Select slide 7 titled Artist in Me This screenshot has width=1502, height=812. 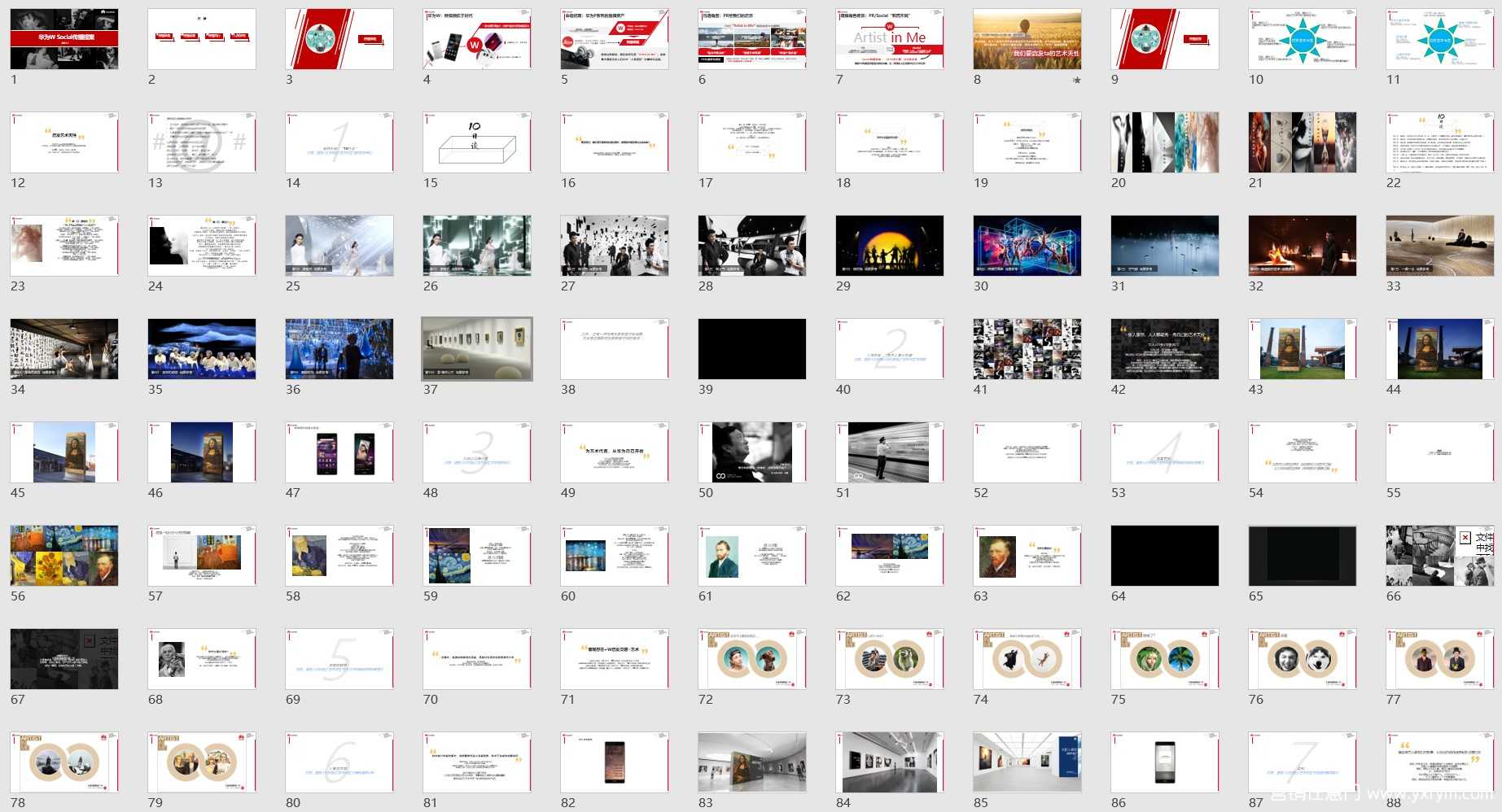click(890, 39)
